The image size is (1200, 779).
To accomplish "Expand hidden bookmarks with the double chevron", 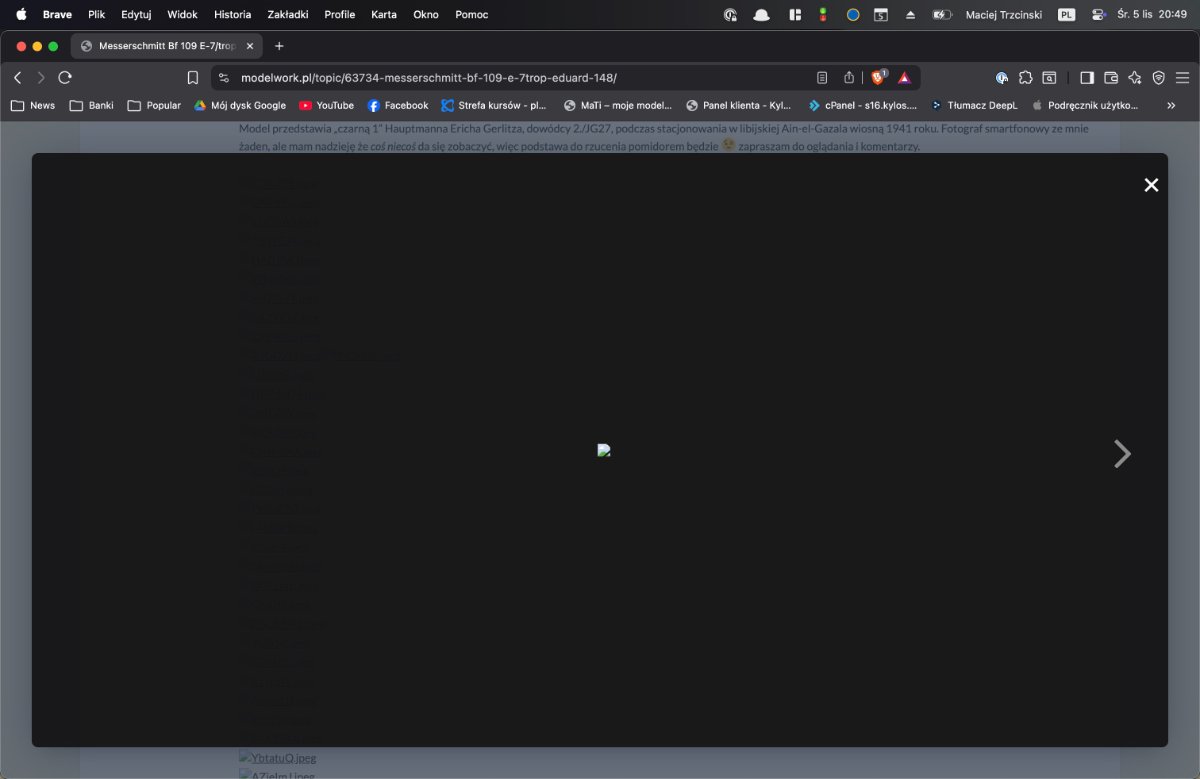I will [1171, 105].
